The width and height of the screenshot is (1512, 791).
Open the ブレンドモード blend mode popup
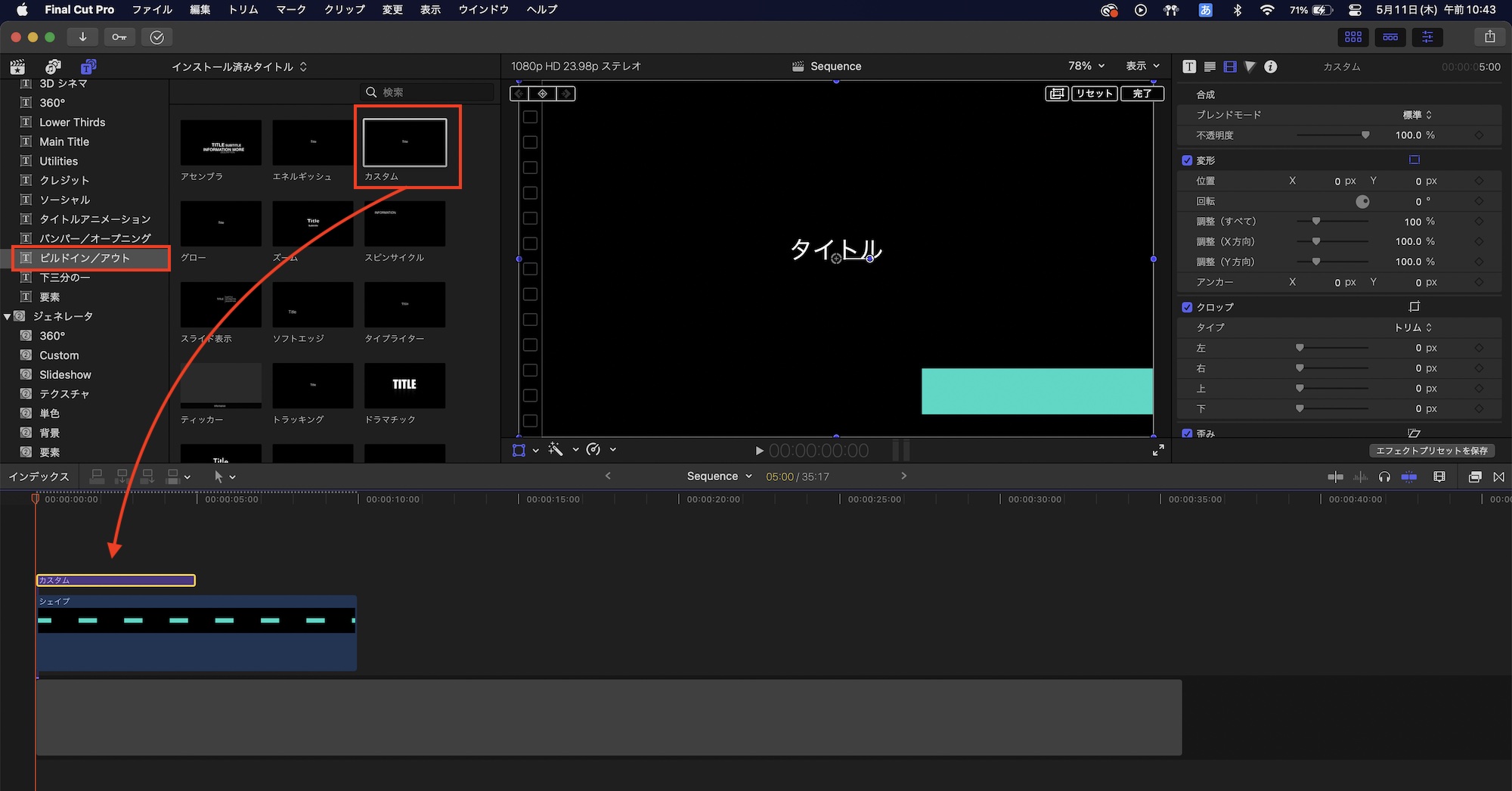pyautogui.click(x=1417, y=115)
